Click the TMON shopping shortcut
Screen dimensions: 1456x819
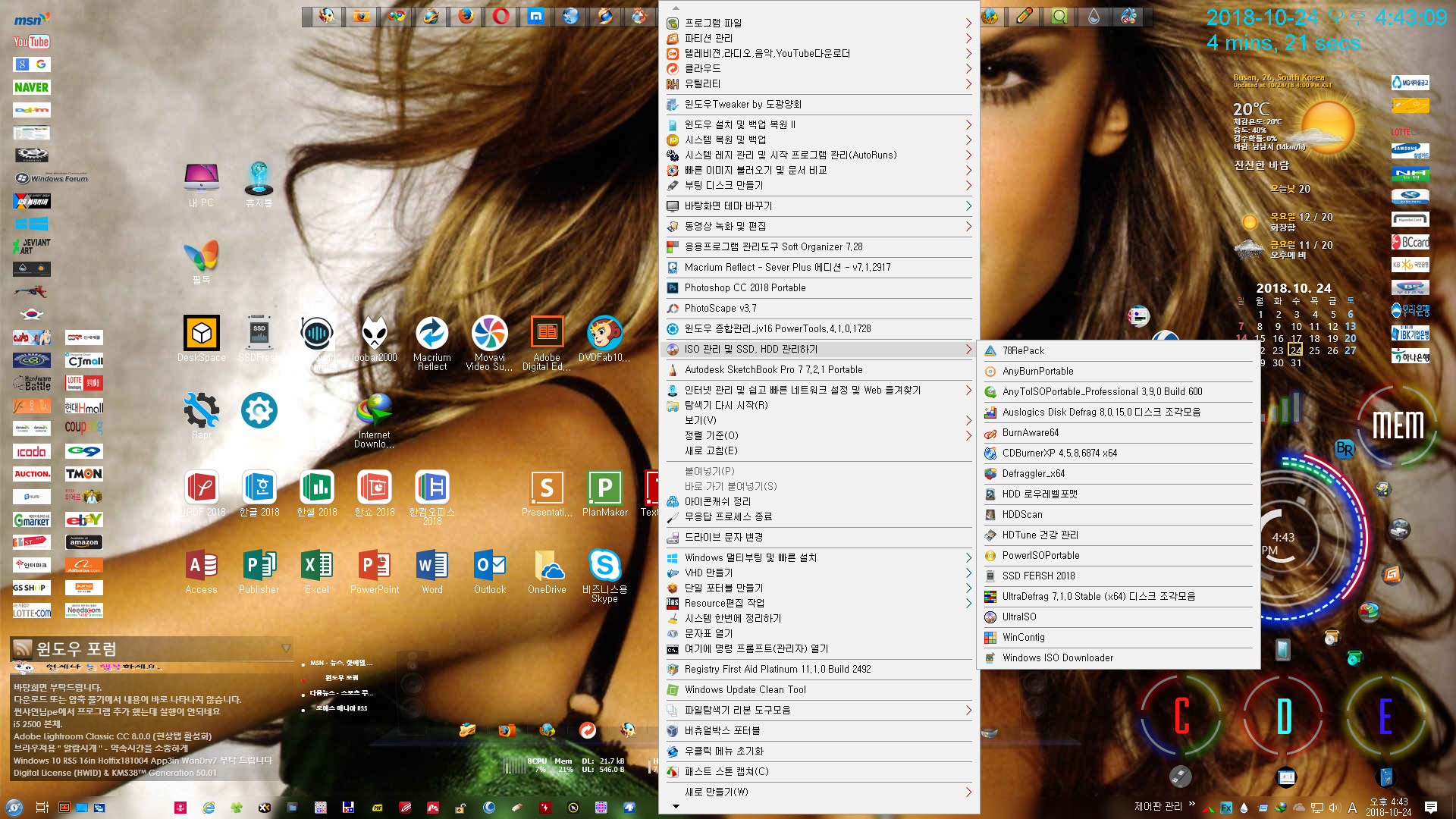pyautogui.click(x=83, y=474)
